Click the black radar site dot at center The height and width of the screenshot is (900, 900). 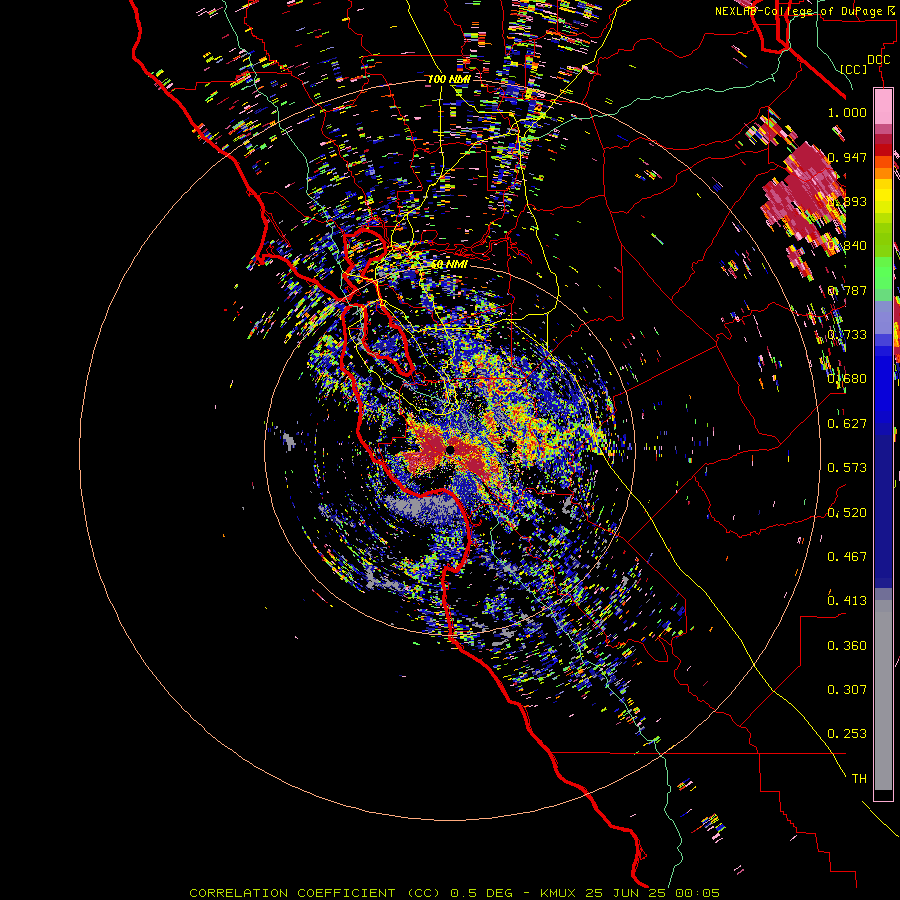click(451, 451)
